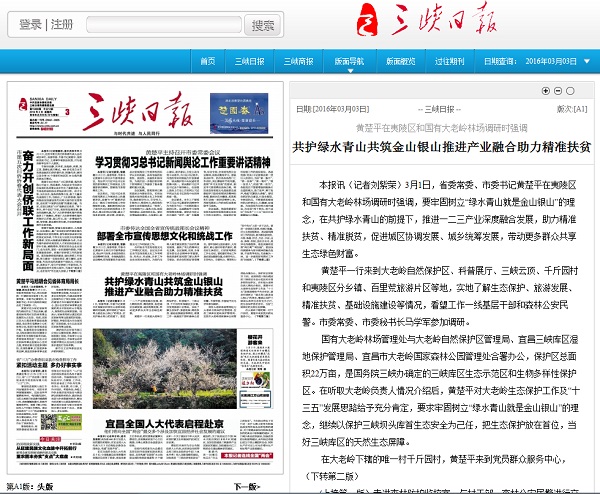The image size is (600, 494).
Task: Click the 登录 login link
Action: coord(30,25)
